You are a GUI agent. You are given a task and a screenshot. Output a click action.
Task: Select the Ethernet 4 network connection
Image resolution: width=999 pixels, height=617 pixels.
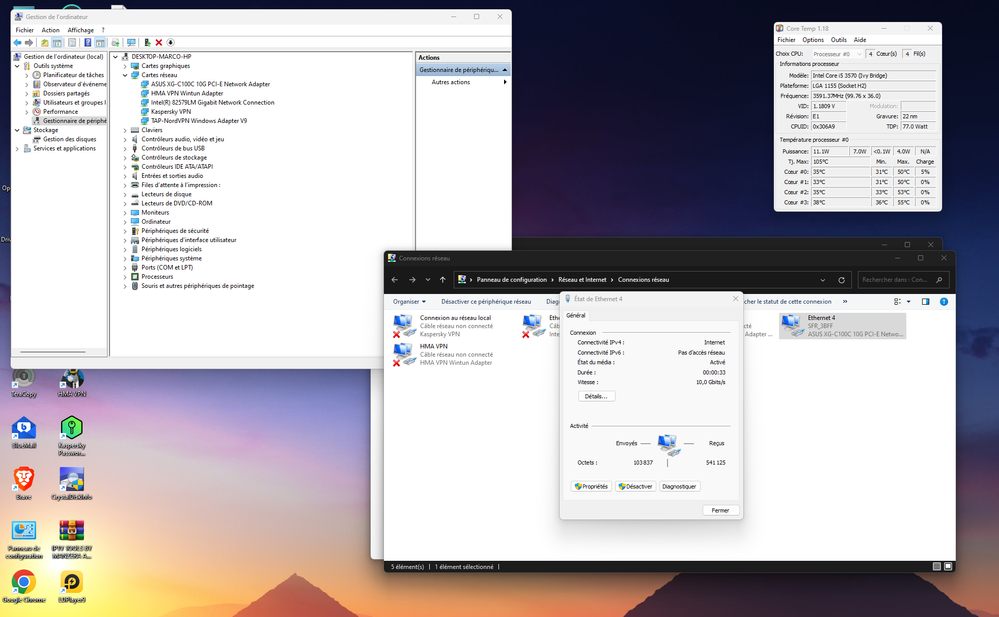click(842, 325)
